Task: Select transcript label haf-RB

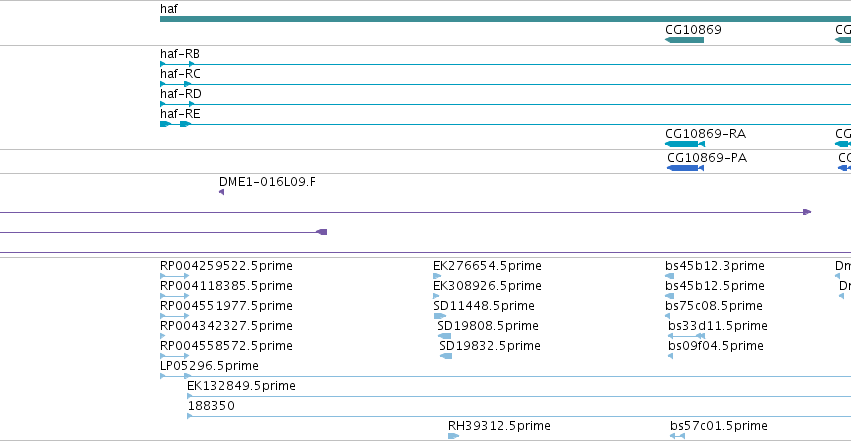Action: (180, 54)
